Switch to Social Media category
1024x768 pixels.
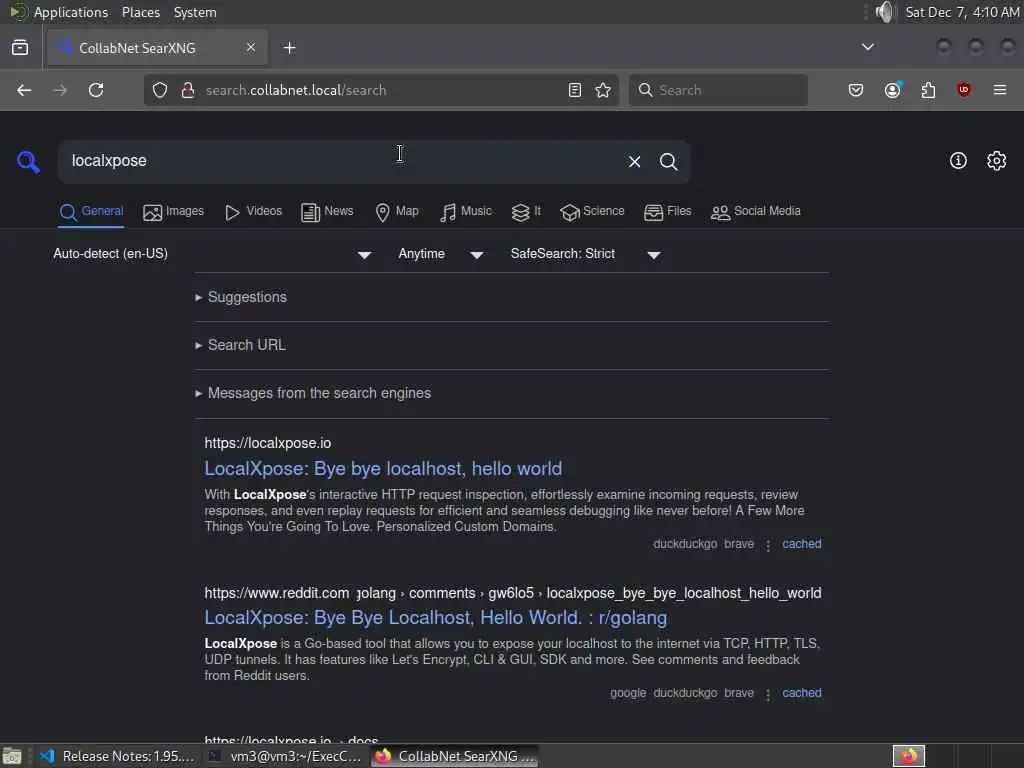point(756,212)
